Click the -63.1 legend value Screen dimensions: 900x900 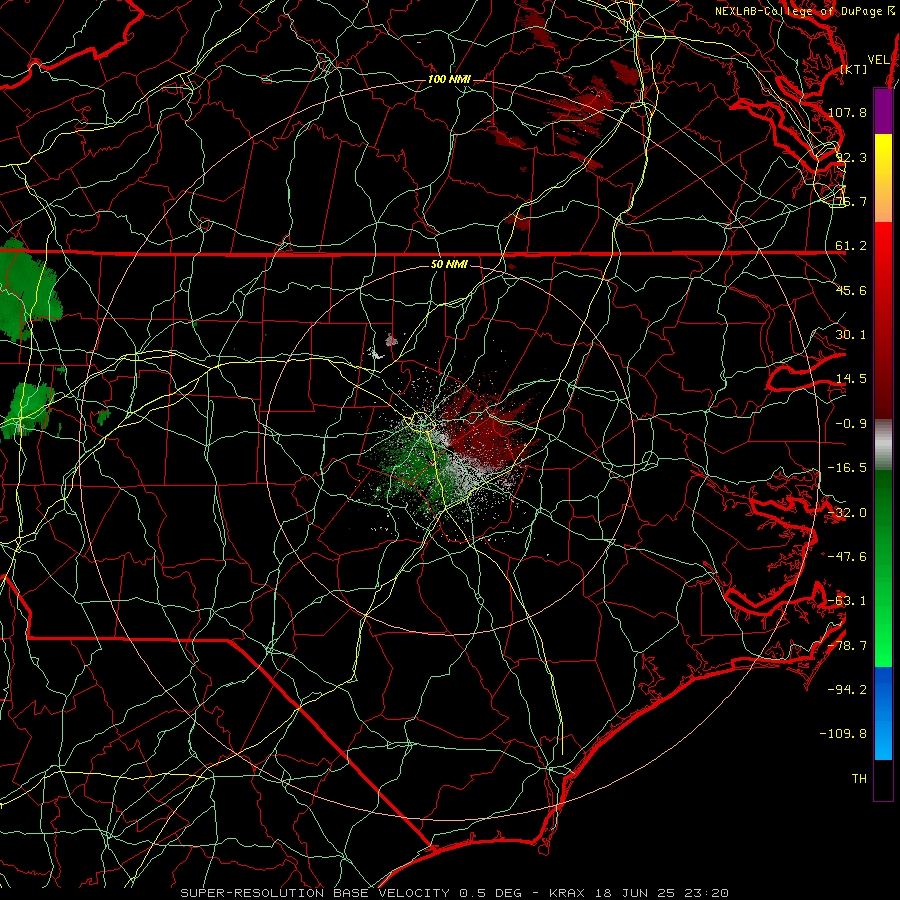point(847,601)
